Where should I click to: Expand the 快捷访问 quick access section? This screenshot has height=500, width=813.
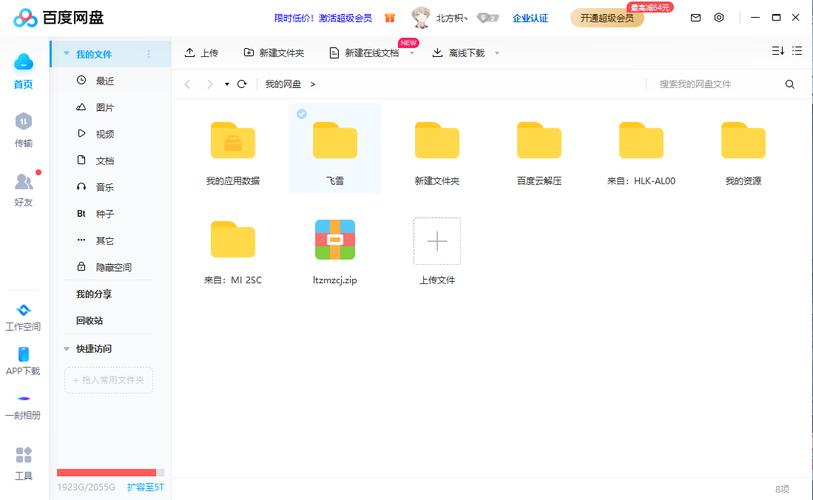(x=67, y=349)
